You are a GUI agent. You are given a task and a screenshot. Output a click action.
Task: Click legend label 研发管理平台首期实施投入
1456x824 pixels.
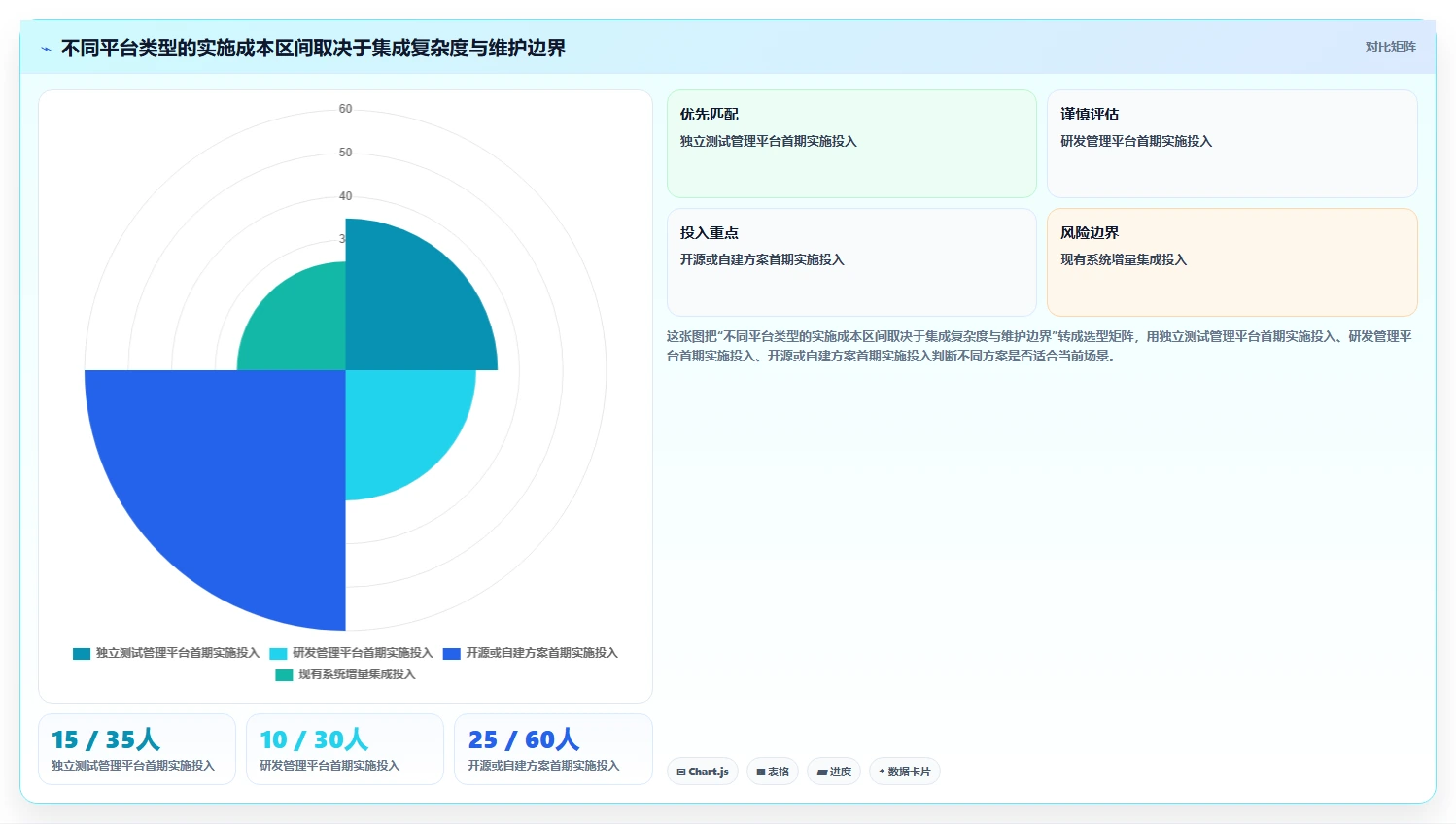363,653
